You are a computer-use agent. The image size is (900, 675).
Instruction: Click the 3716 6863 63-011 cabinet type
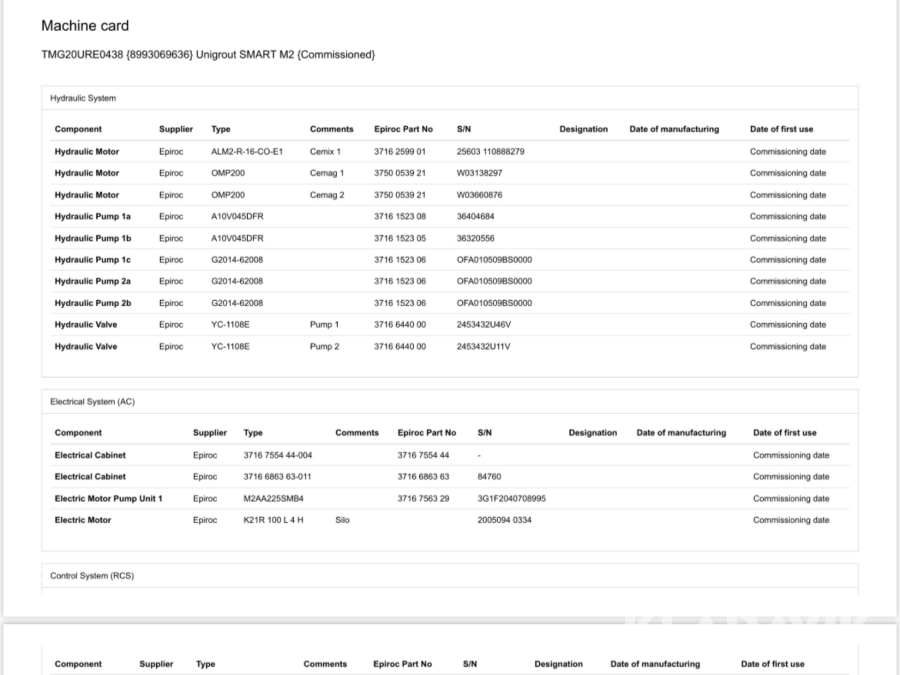(277, 477)
